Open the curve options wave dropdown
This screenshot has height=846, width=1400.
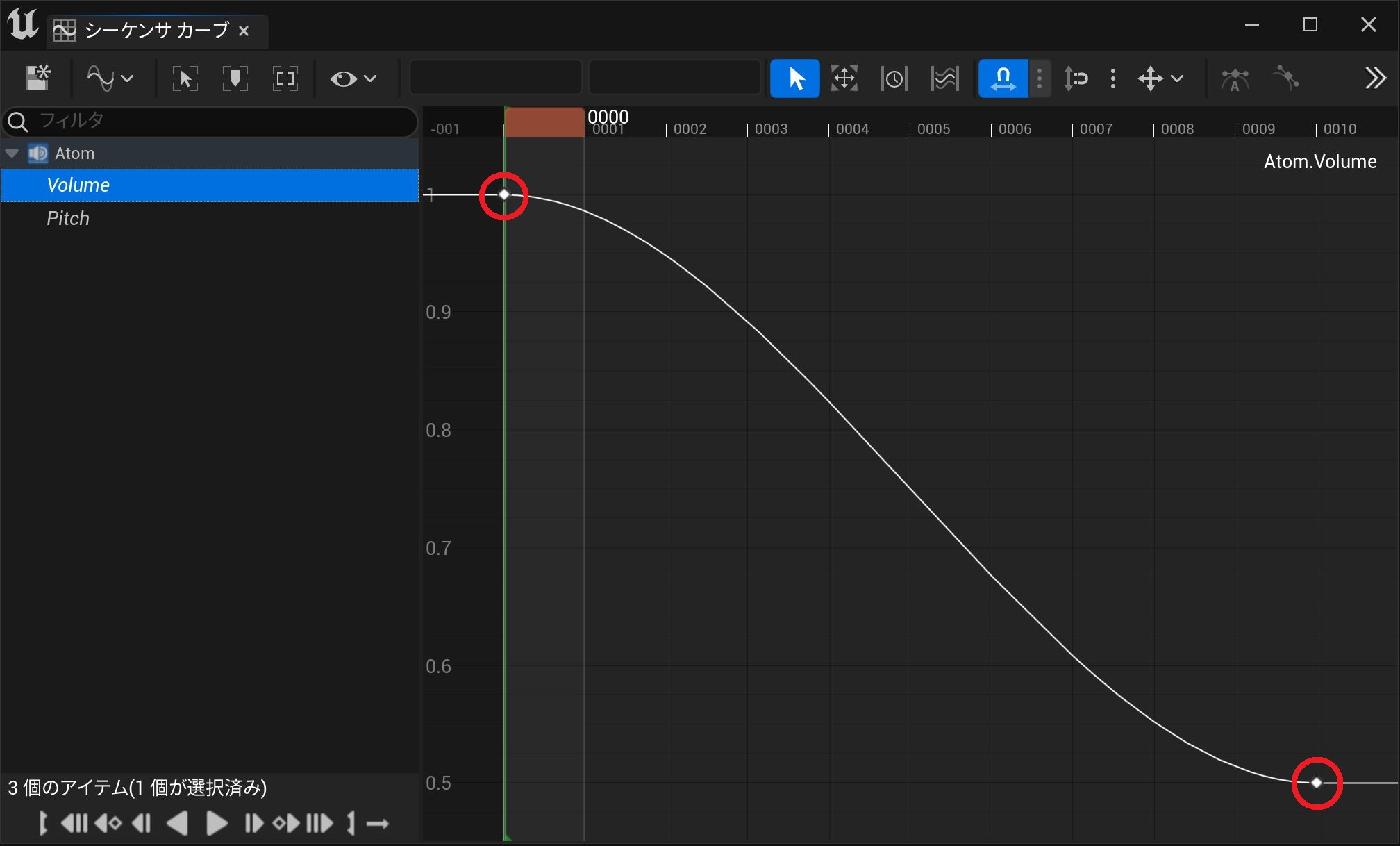(110, 78)
